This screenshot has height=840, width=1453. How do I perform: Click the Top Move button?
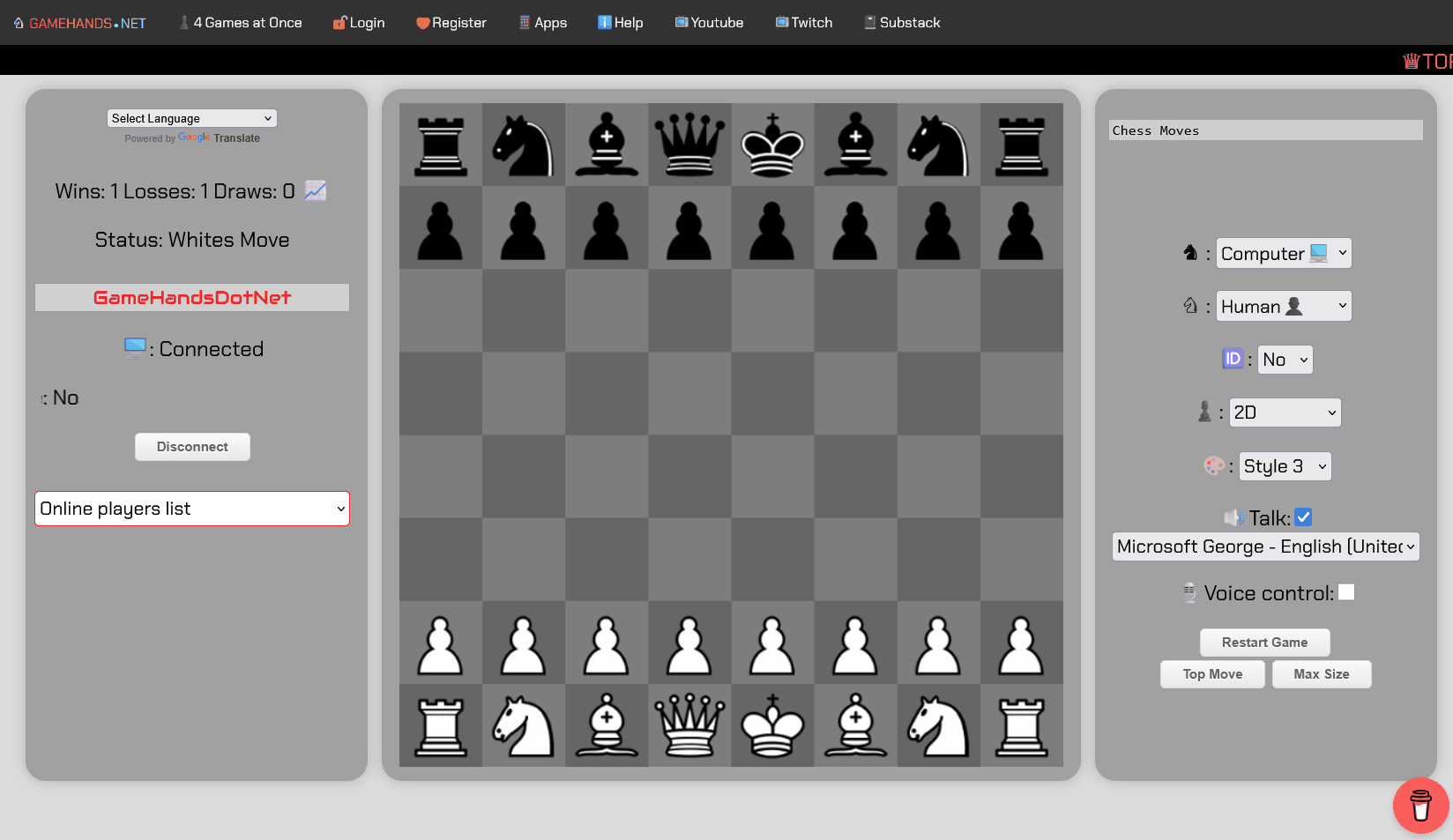point(1212,674)
